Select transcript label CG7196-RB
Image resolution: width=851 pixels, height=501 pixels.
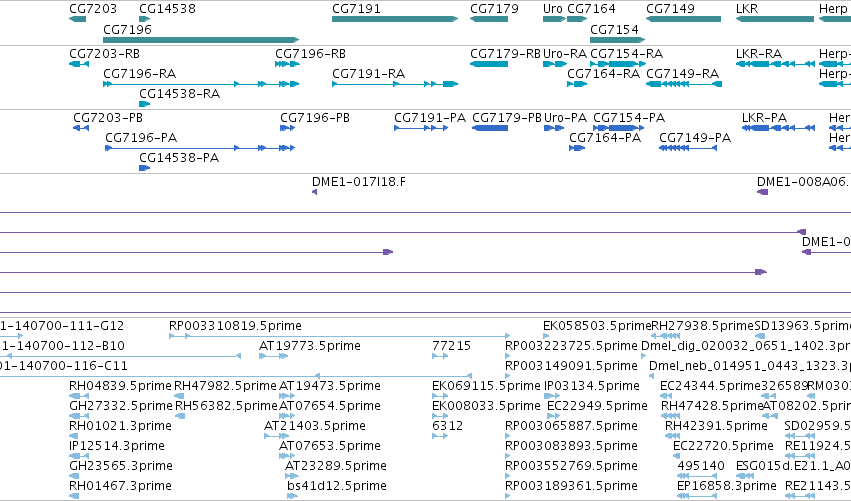(x=310, y=54)
